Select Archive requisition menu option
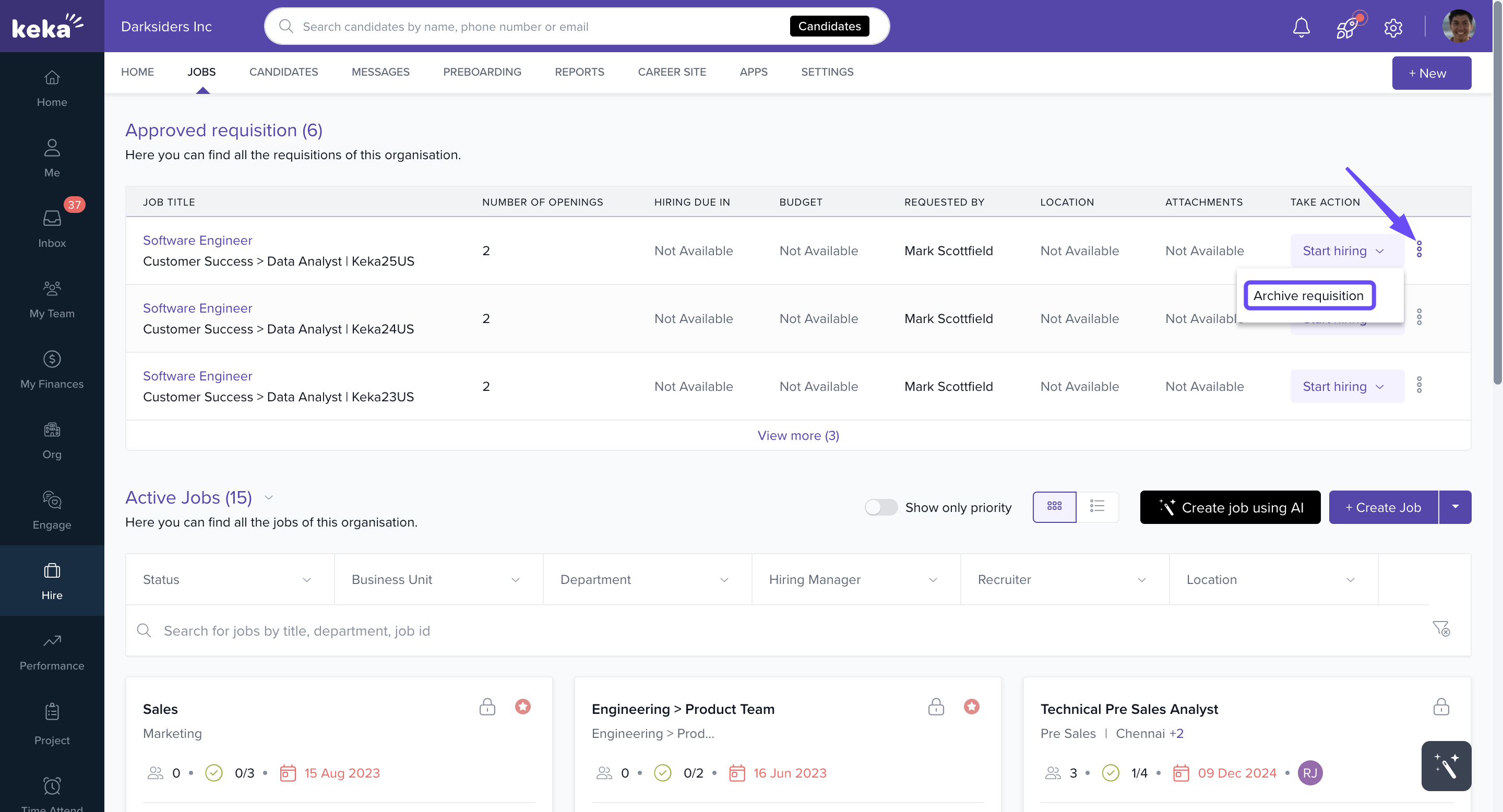1503x812 pixels. pos(1308,296)
